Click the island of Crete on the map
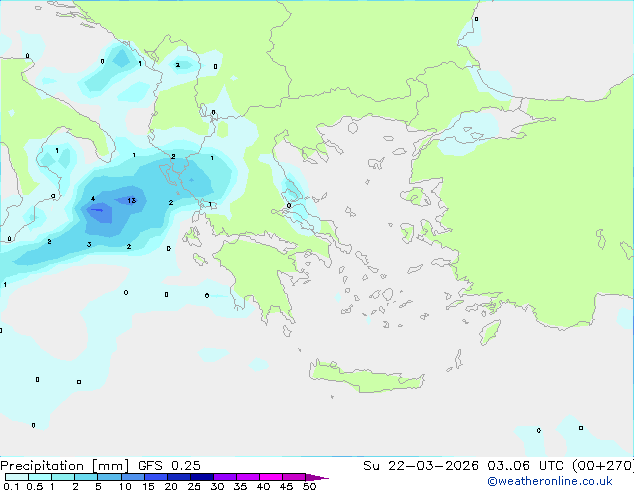 [x=366, y=377]
